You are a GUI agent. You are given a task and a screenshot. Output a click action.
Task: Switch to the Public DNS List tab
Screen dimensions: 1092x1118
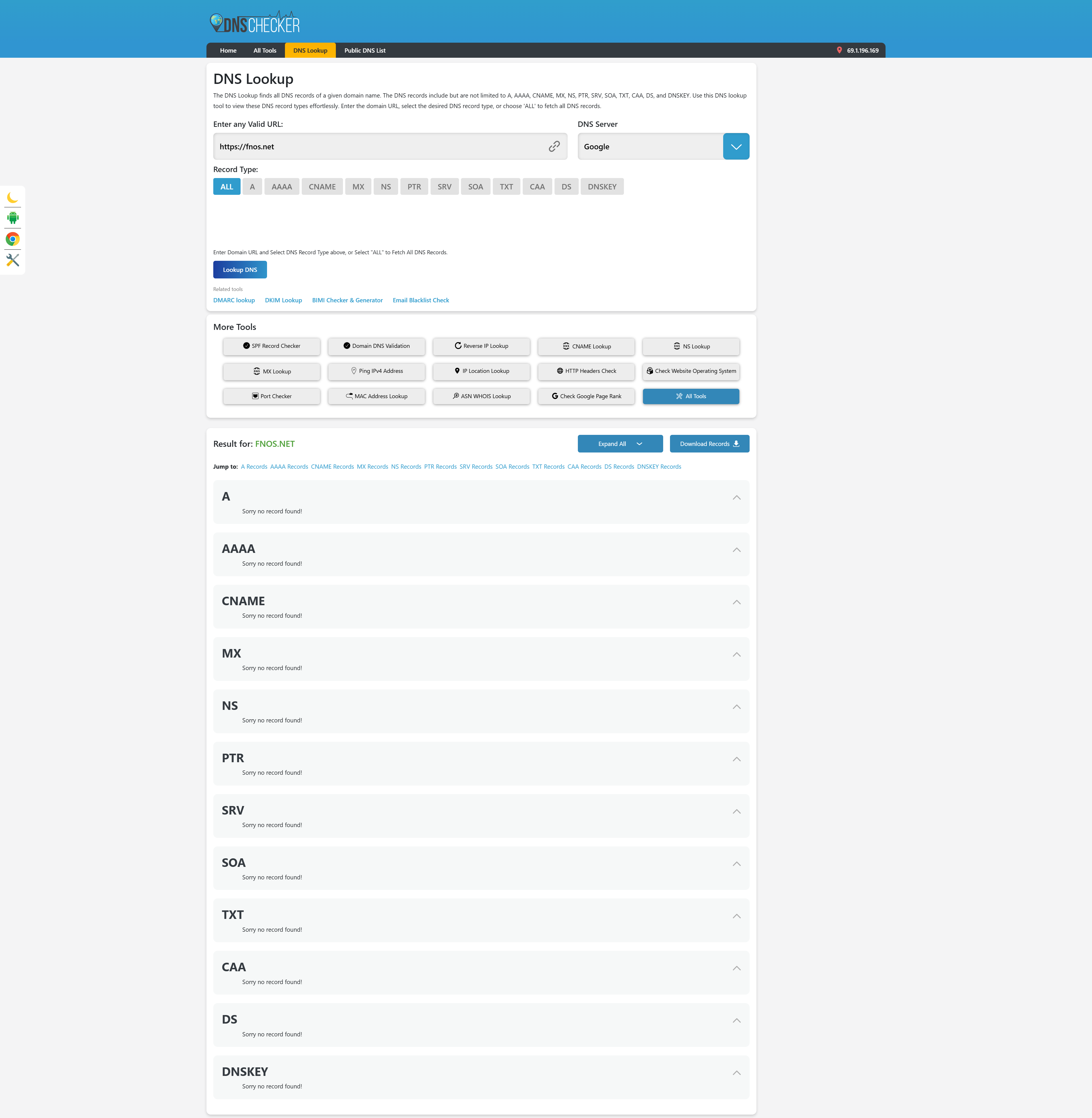[x=365, y=50]
